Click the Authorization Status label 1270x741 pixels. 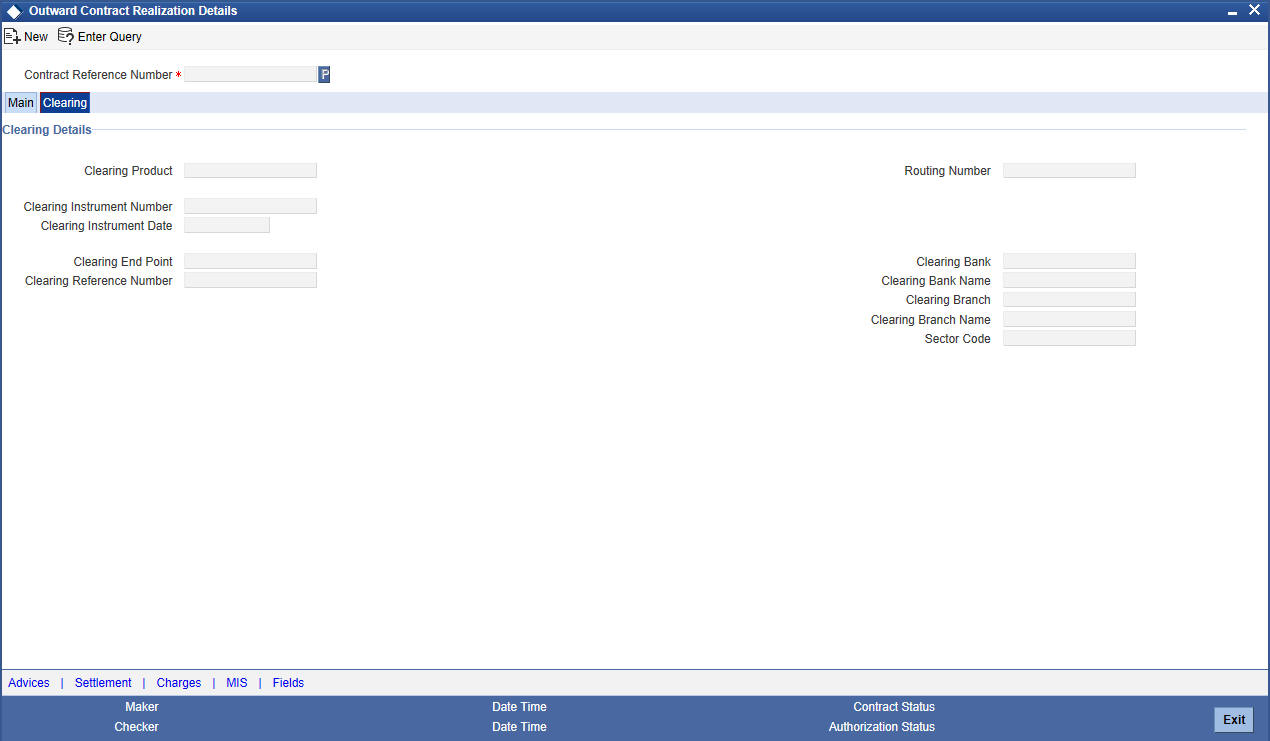point(882,727)
